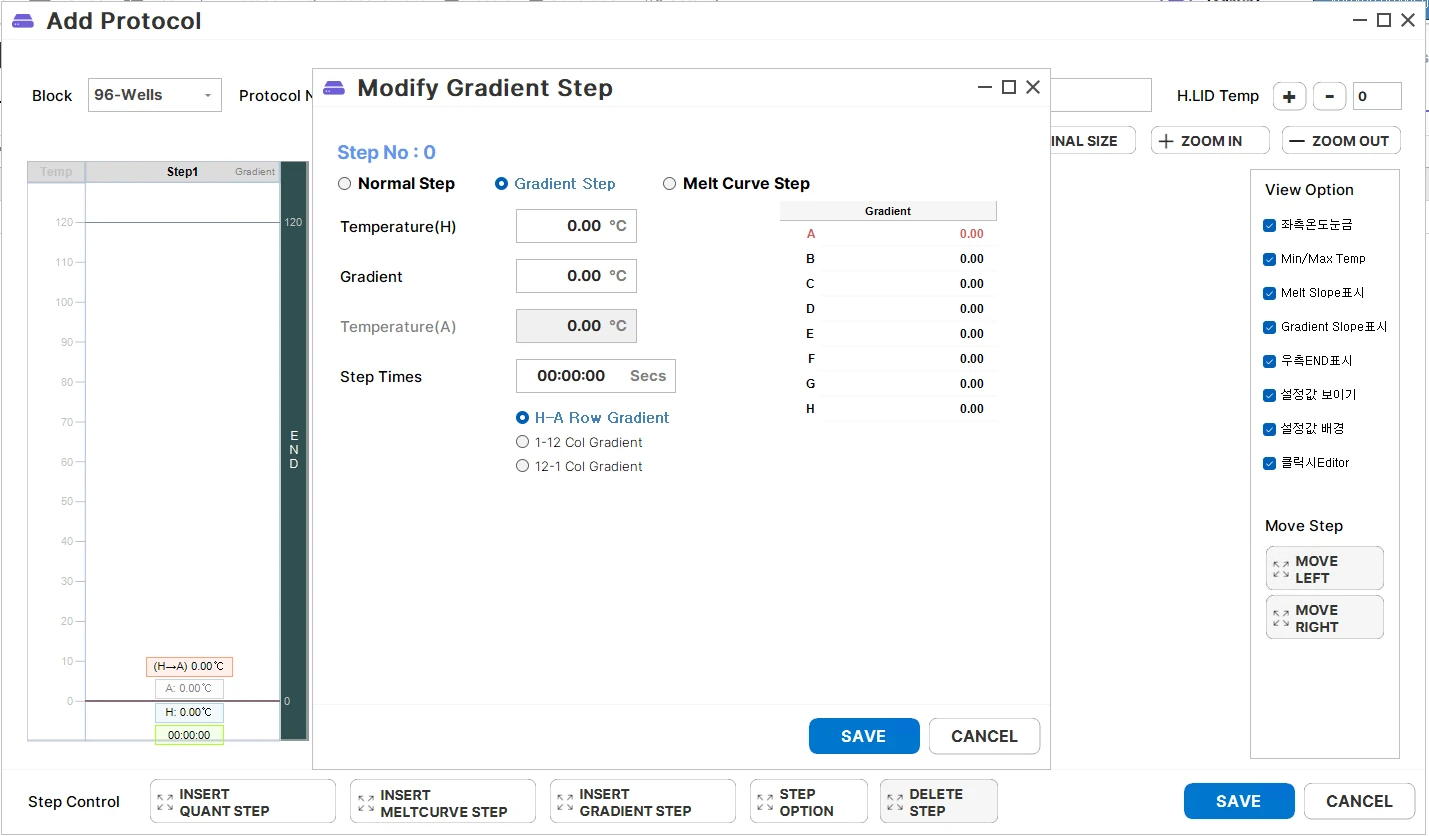
Task: Click the ZOOM OUT button
Action: (1341, 141)
